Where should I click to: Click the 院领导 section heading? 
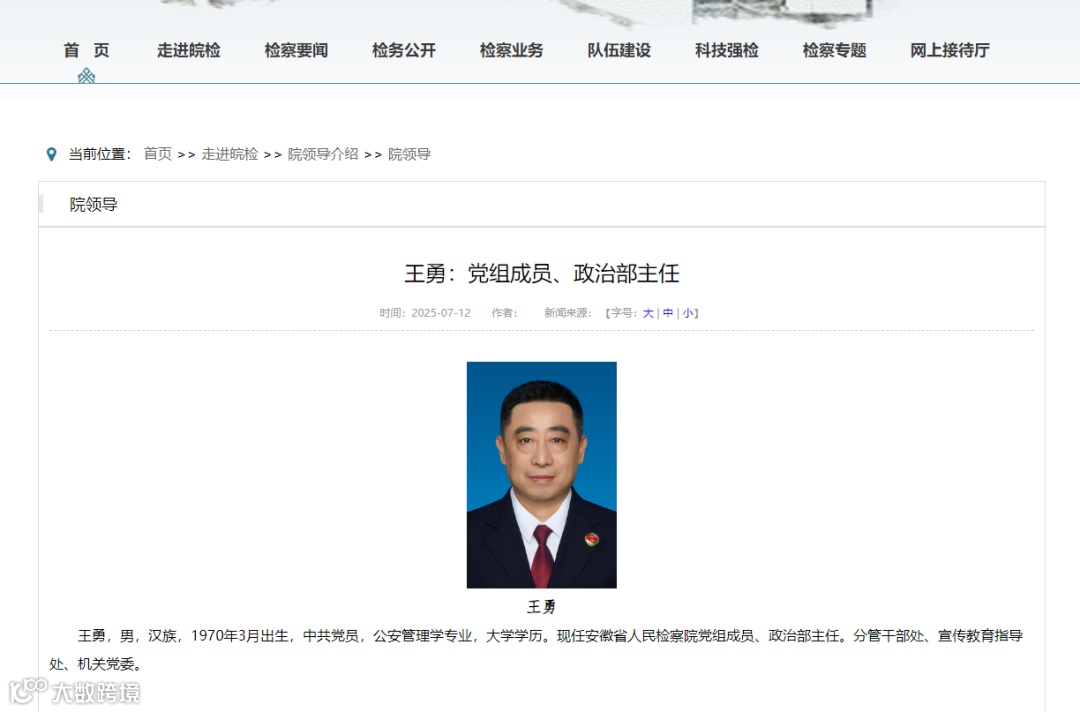93,205
